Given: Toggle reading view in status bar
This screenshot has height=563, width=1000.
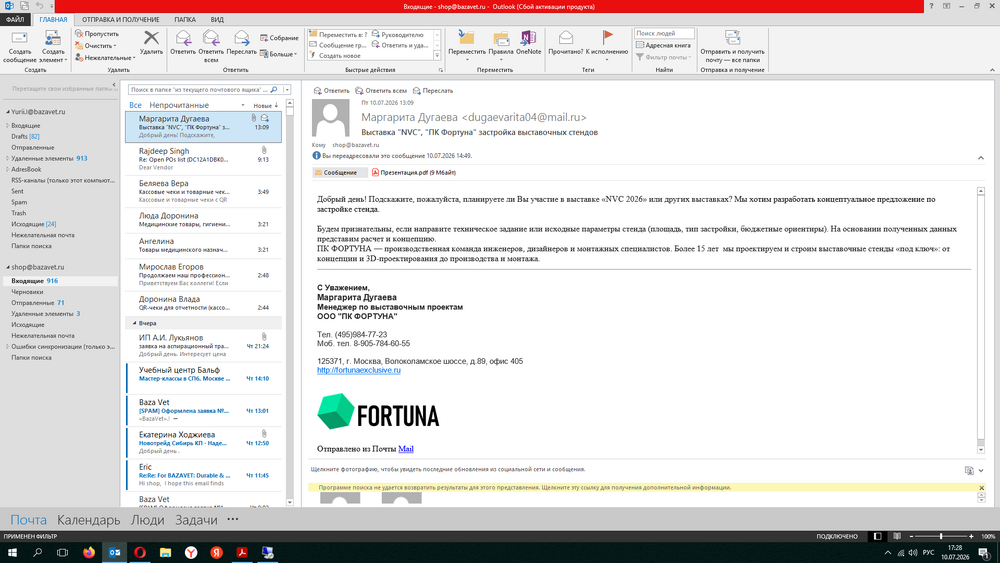Looking at the screenshot, I should [x=897, y=536].
